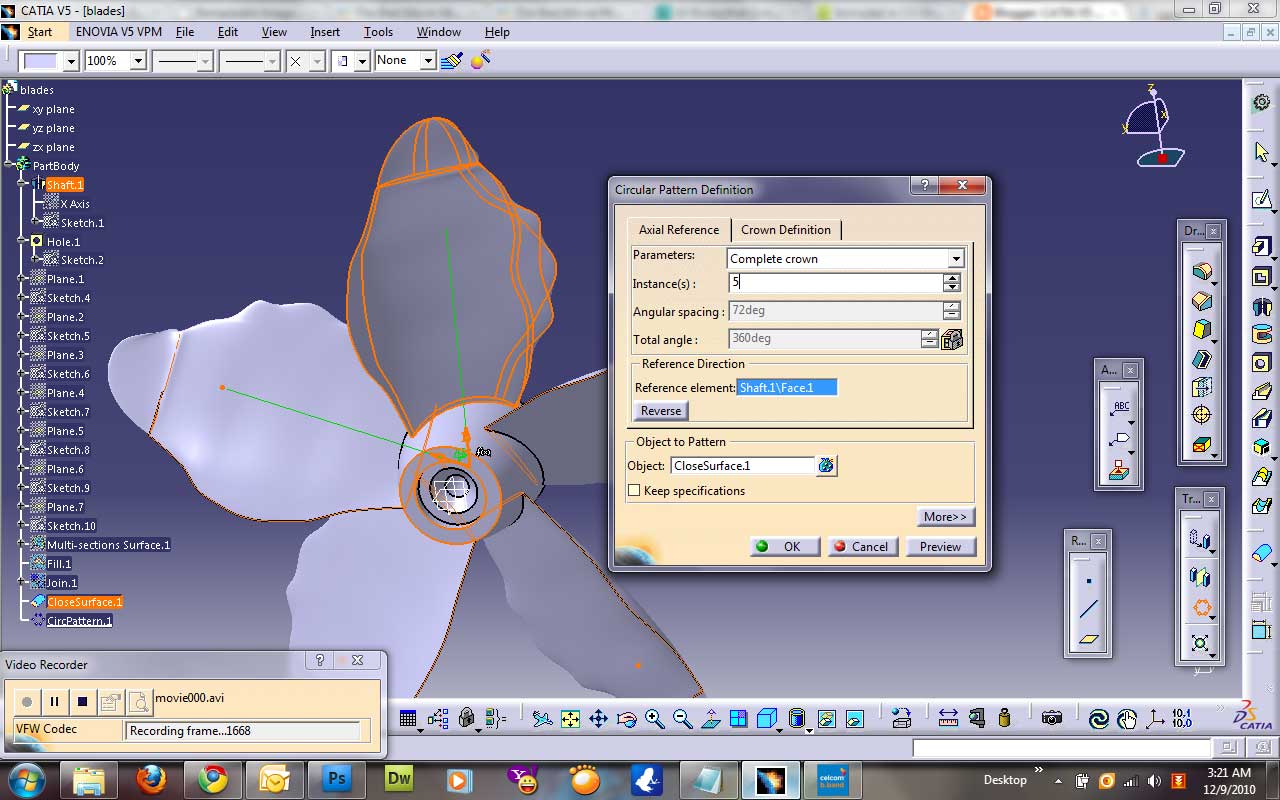Collapse the PartBody tree node
Viewport: 1280px width, 800px height.
coord(9,165)
